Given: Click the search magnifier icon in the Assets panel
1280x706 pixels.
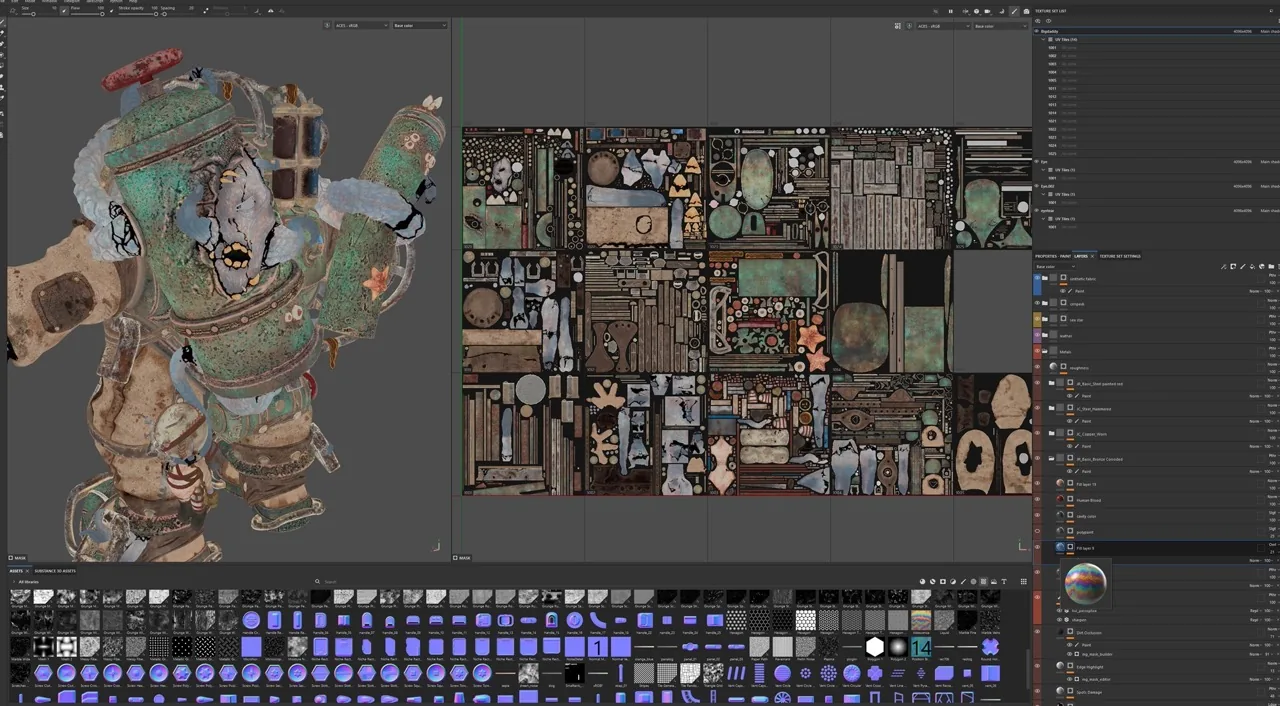Looking at the screenshot, I should click(317, 581).
